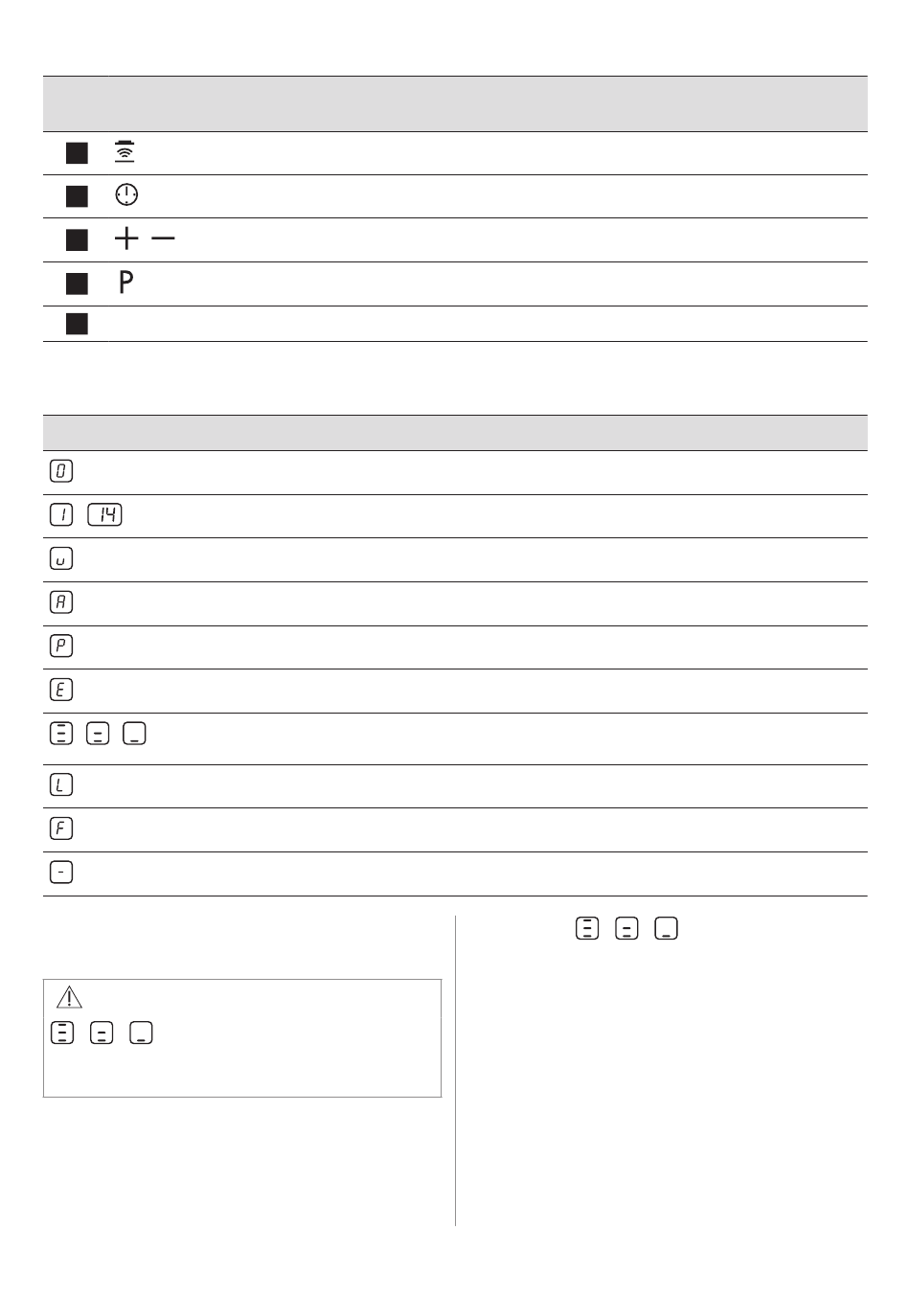Click the boxed F display symbol

point(61,828)
